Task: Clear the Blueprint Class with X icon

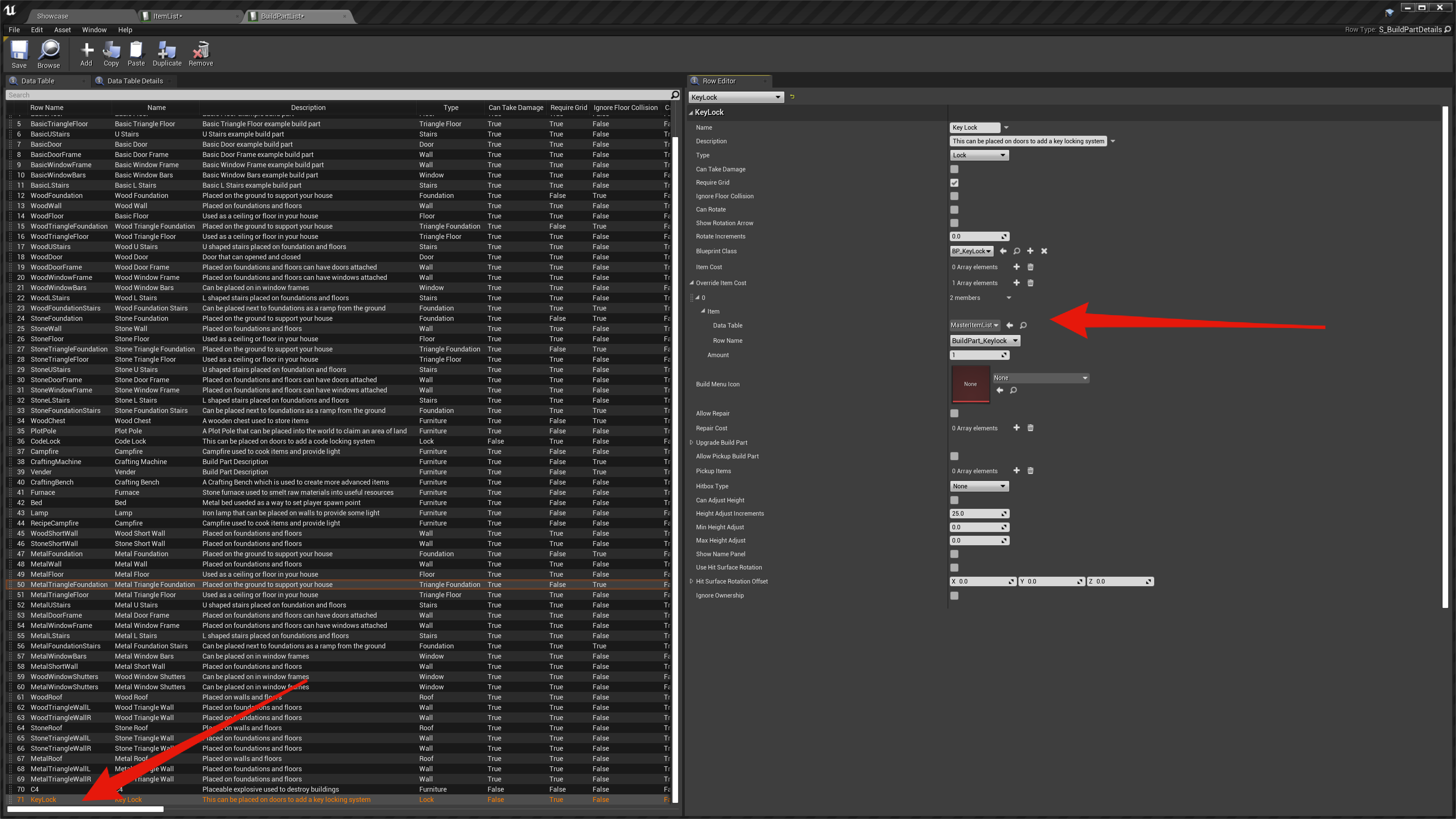Action: pyautogui.click(x=1044, y=251)
